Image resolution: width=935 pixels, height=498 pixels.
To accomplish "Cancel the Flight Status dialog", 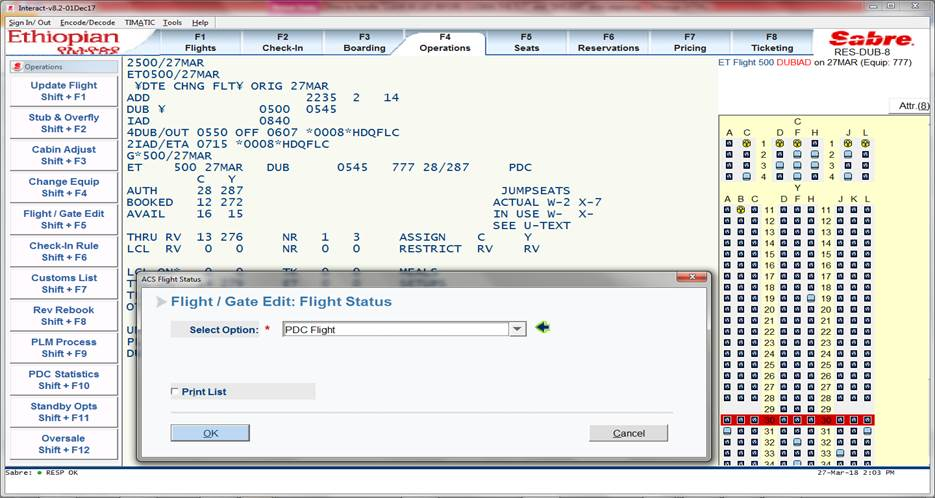I will pyautogui.click(x=629, y=433).
